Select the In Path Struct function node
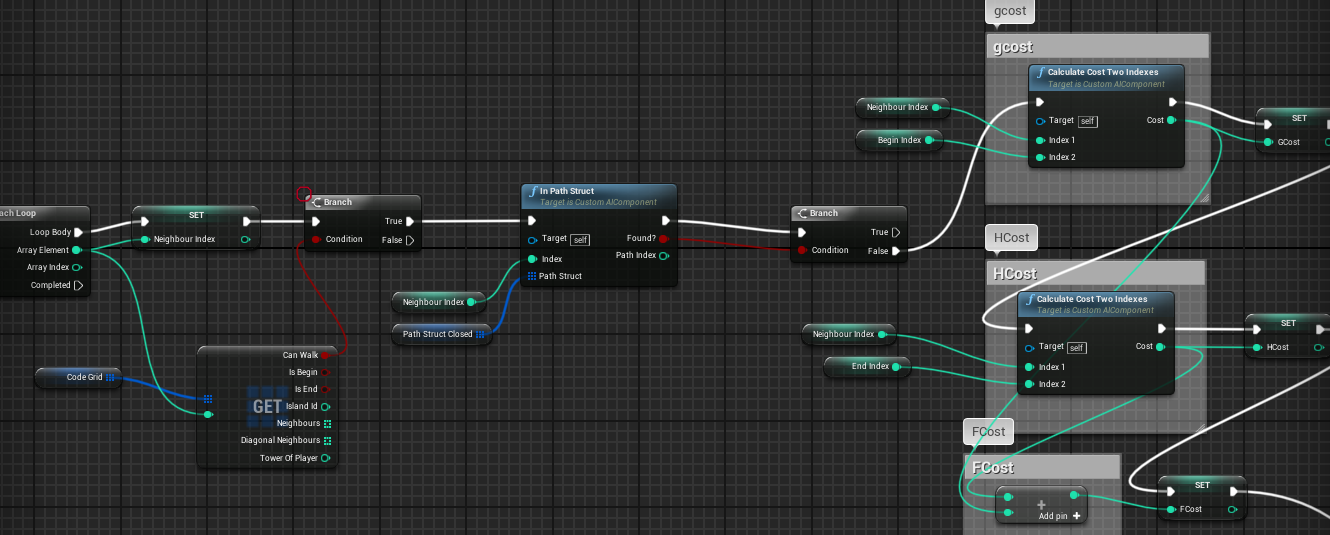 598,196
